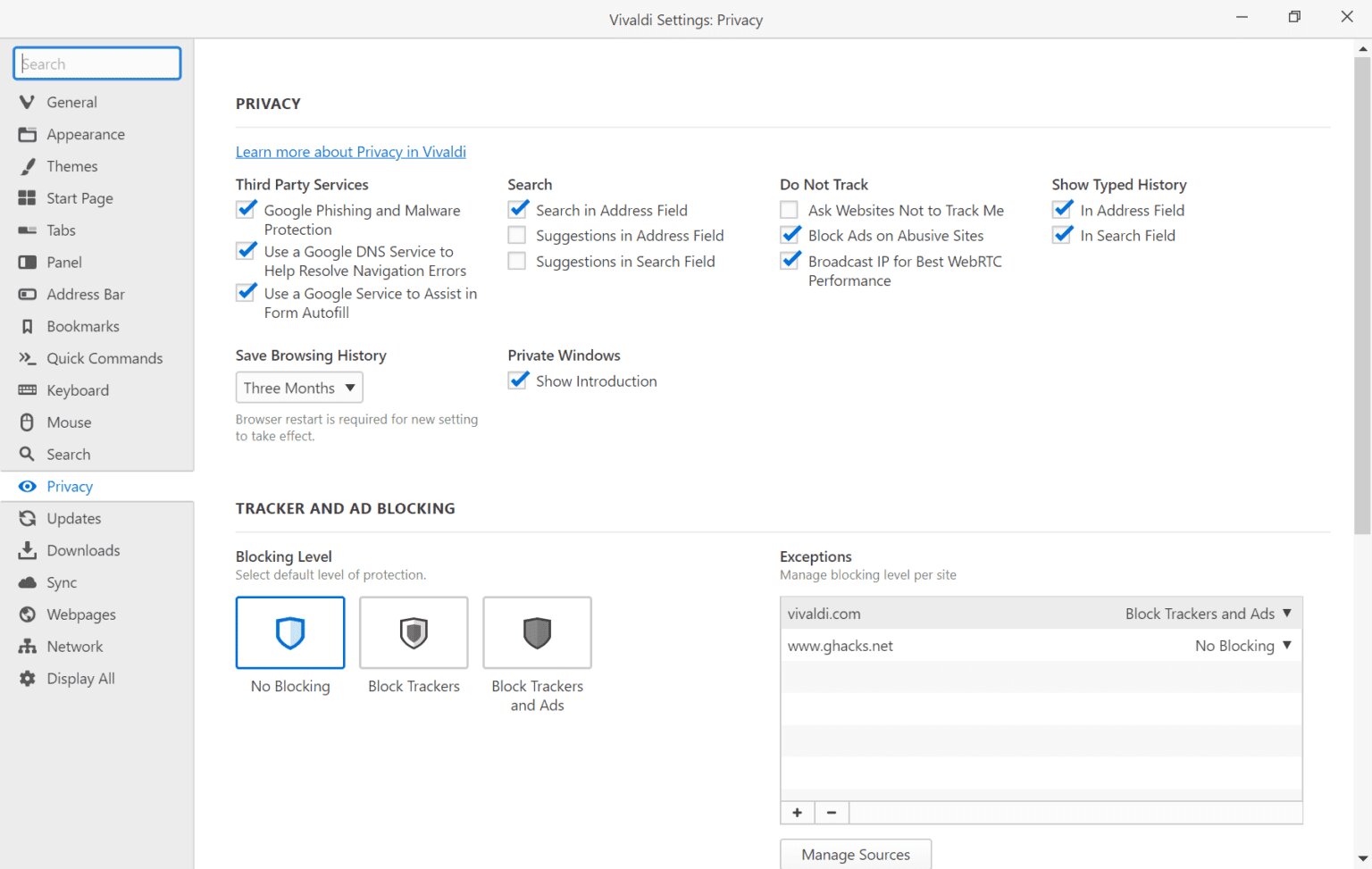The height and width of the screenshot is (869, 1372).
Task: Click the Privacy eye icon
Action: 28,487
